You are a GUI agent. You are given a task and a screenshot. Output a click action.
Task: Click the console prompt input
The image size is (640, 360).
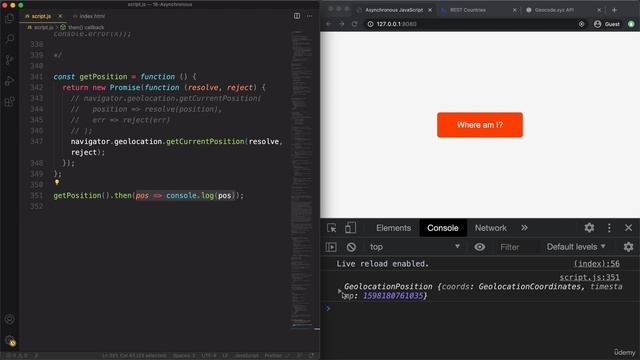click(x=482, y=309)
